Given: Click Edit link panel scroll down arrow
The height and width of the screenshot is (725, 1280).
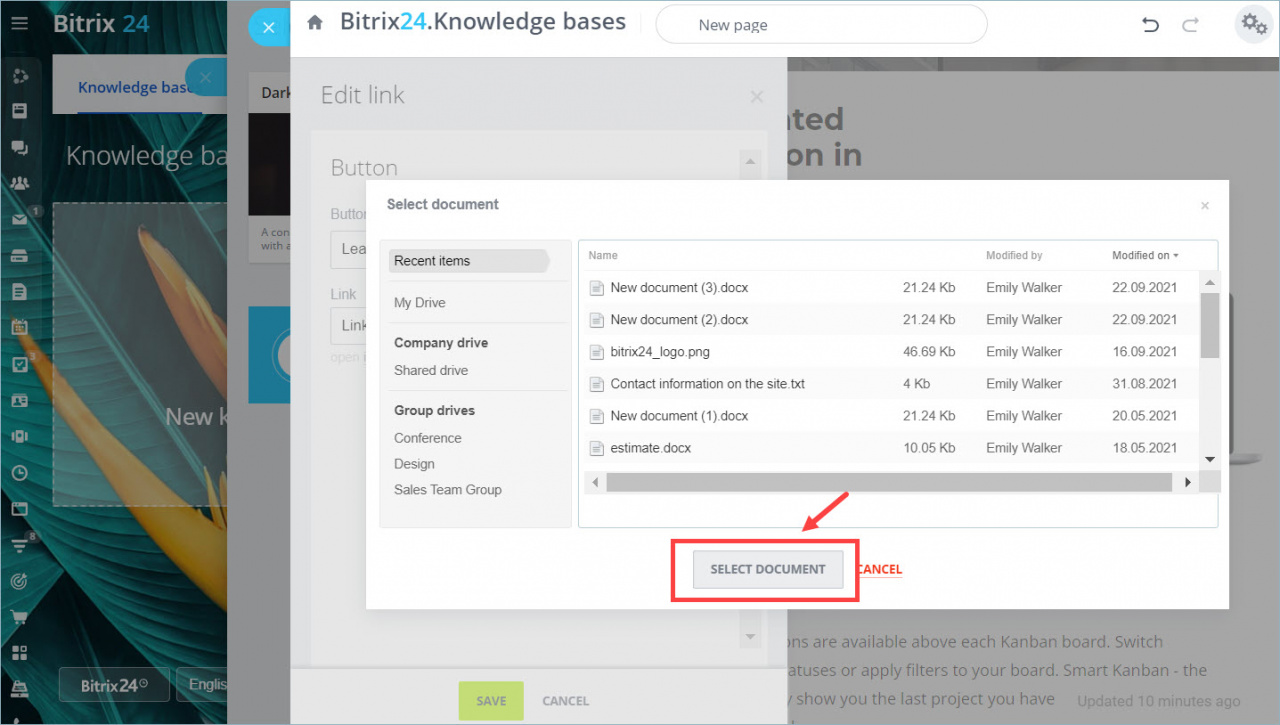Looking at the screenshot, I should pyautogui.click(x=750, y=636).
